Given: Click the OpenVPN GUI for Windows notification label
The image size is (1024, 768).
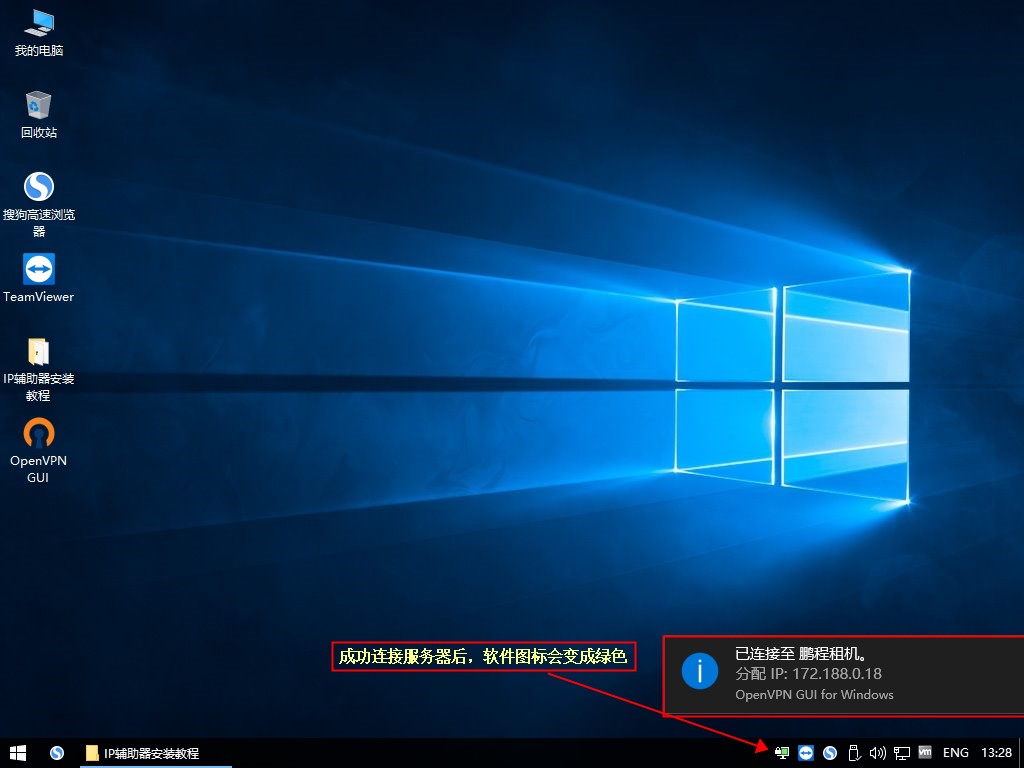Looking at the screenshot, I should [x=814, y=695].
